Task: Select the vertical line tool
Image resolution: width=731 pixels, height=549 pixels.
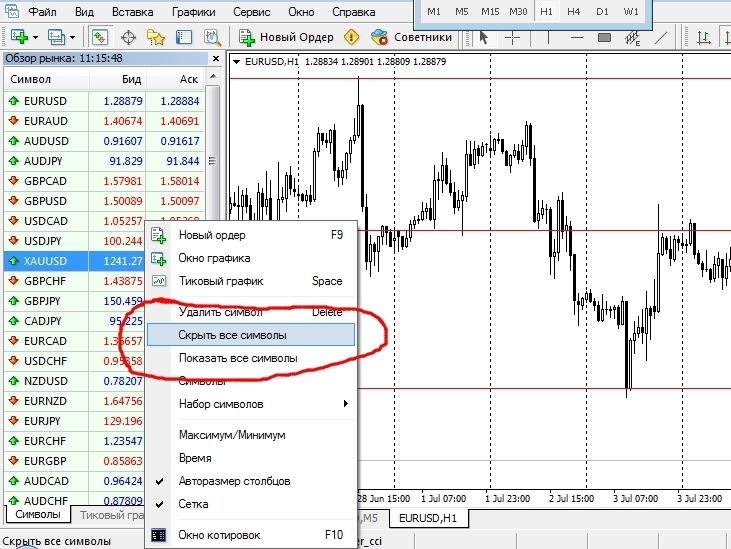Action: (x=548, y=37)
